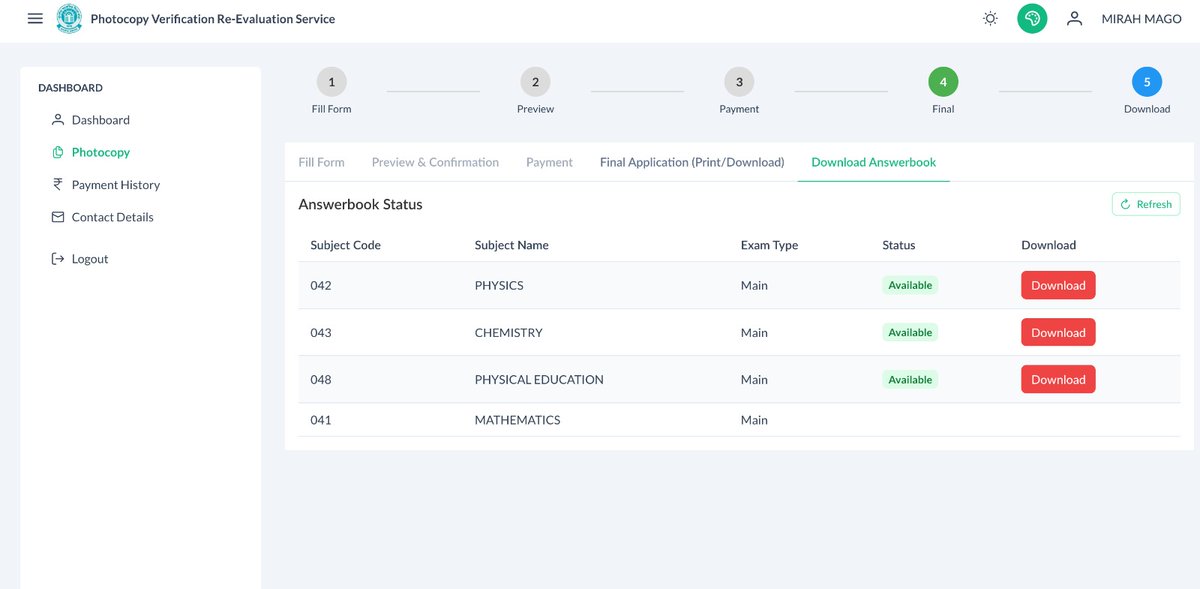Click the Status column header
Screen dimensions: 1200x589
(898, 245)
